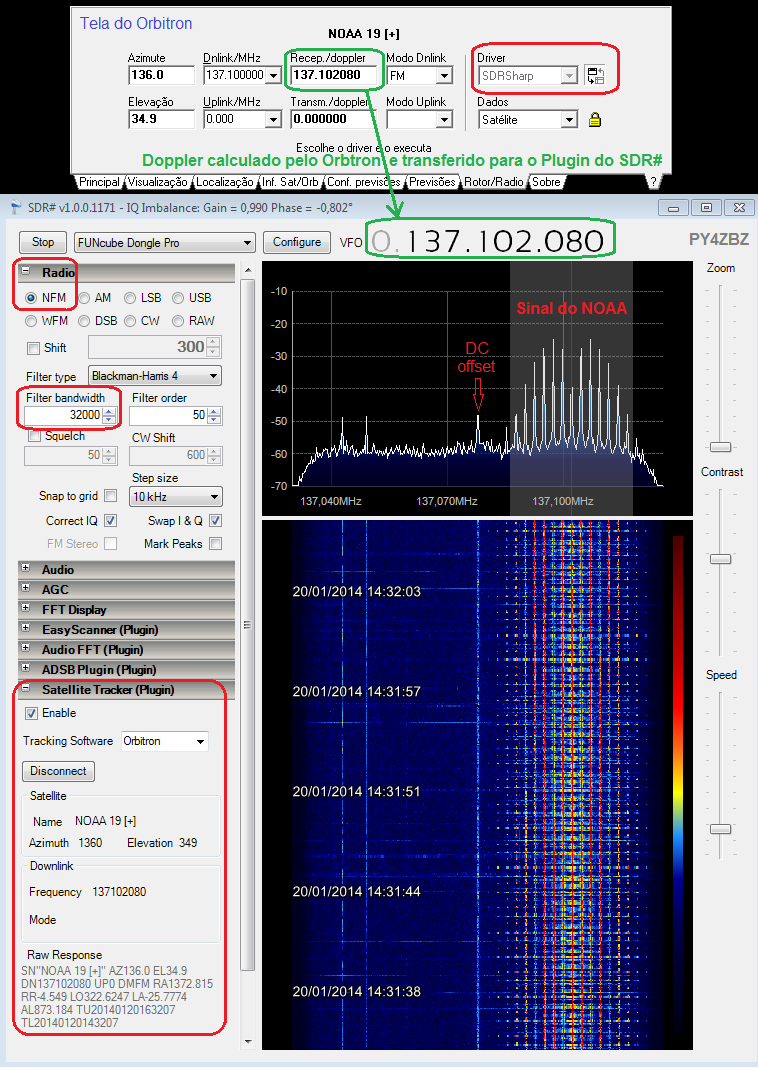Click Orbitron Elevação 34.9 field
This screenshot has width=758, height=1068.
tap(161, 119)
